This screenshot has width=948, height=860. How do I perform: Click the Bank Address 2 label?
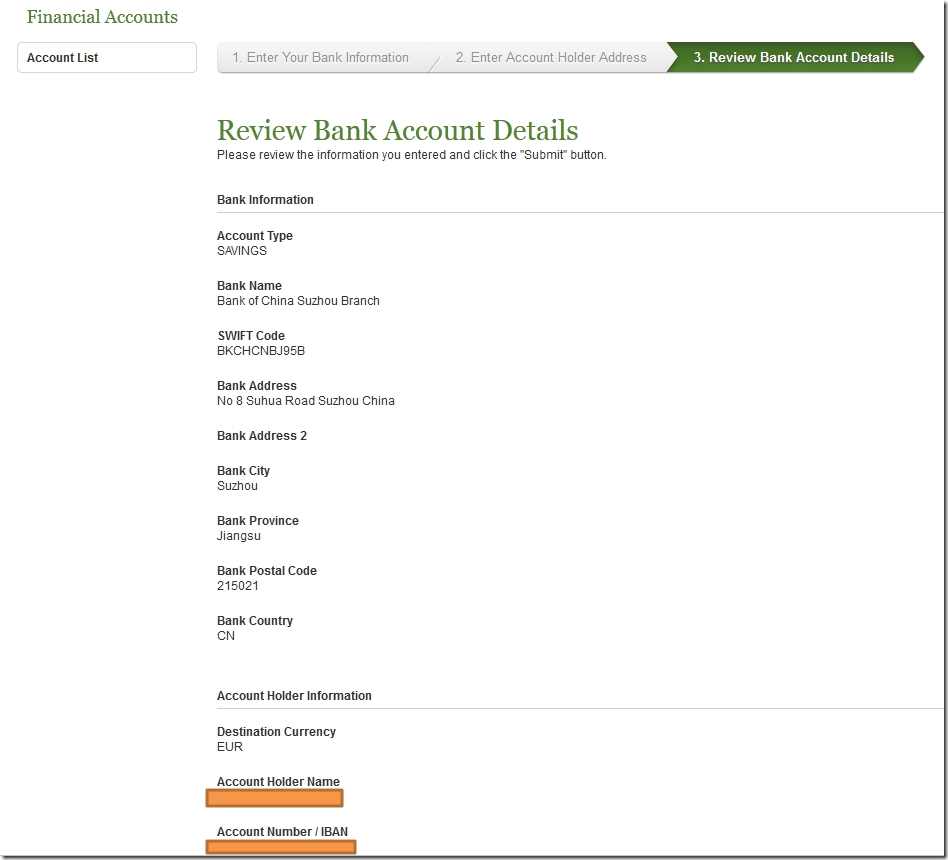tap(262, 435)
